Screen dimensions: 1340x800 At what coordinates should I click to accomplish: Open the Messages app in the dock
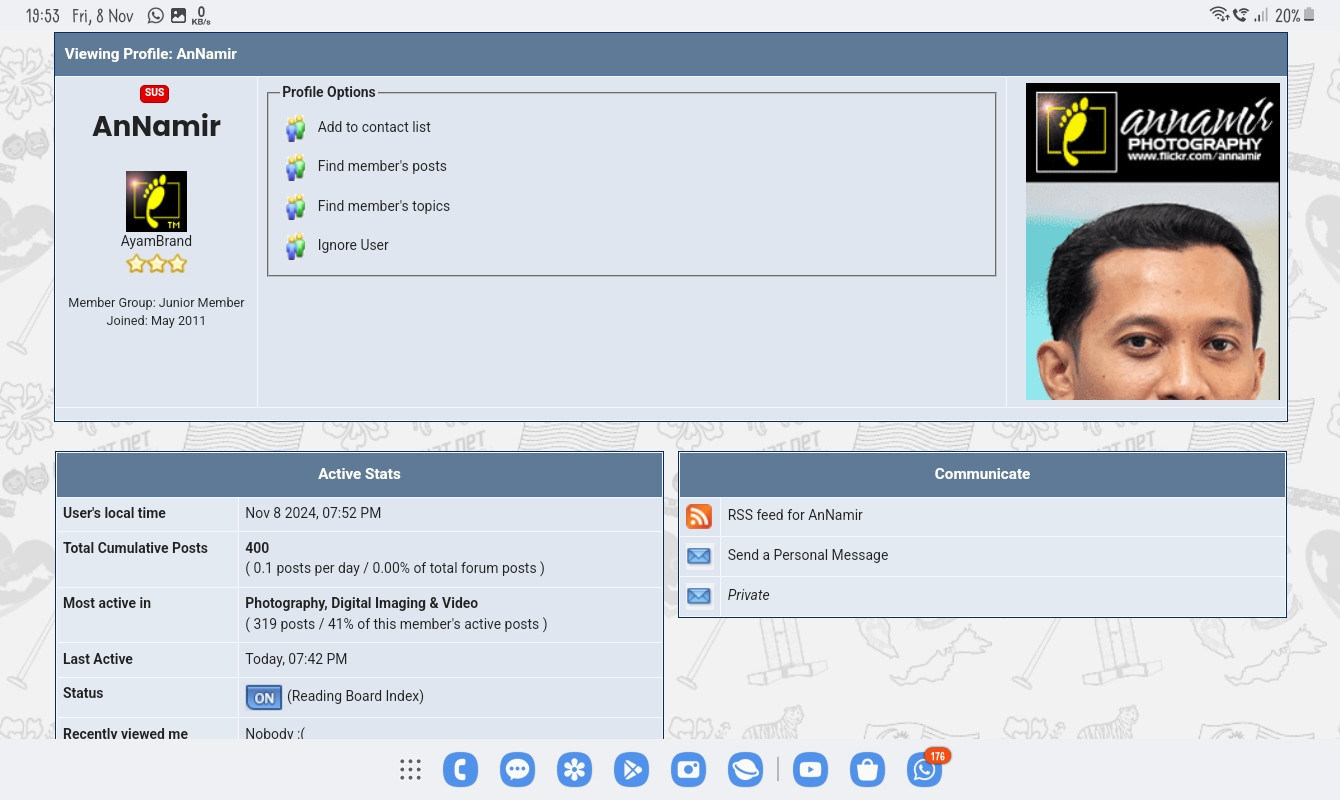pyautogui.click(x=517, y=769)
